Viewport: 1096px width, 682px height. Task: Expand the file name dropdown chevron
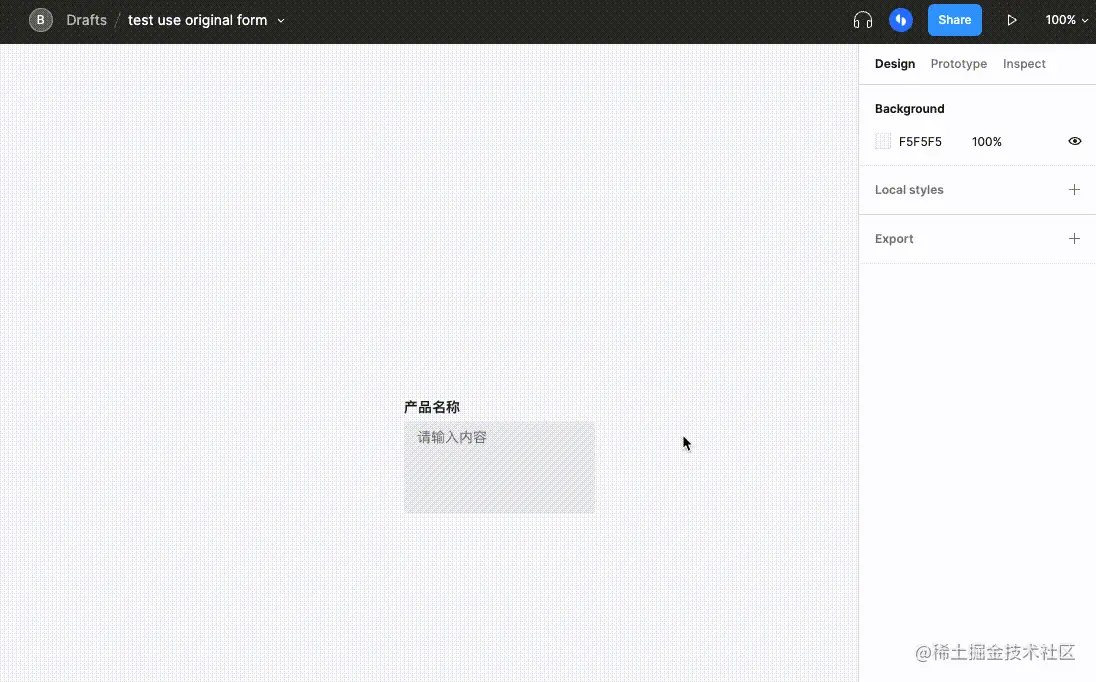pyautogui.click(x=281, y=21)
